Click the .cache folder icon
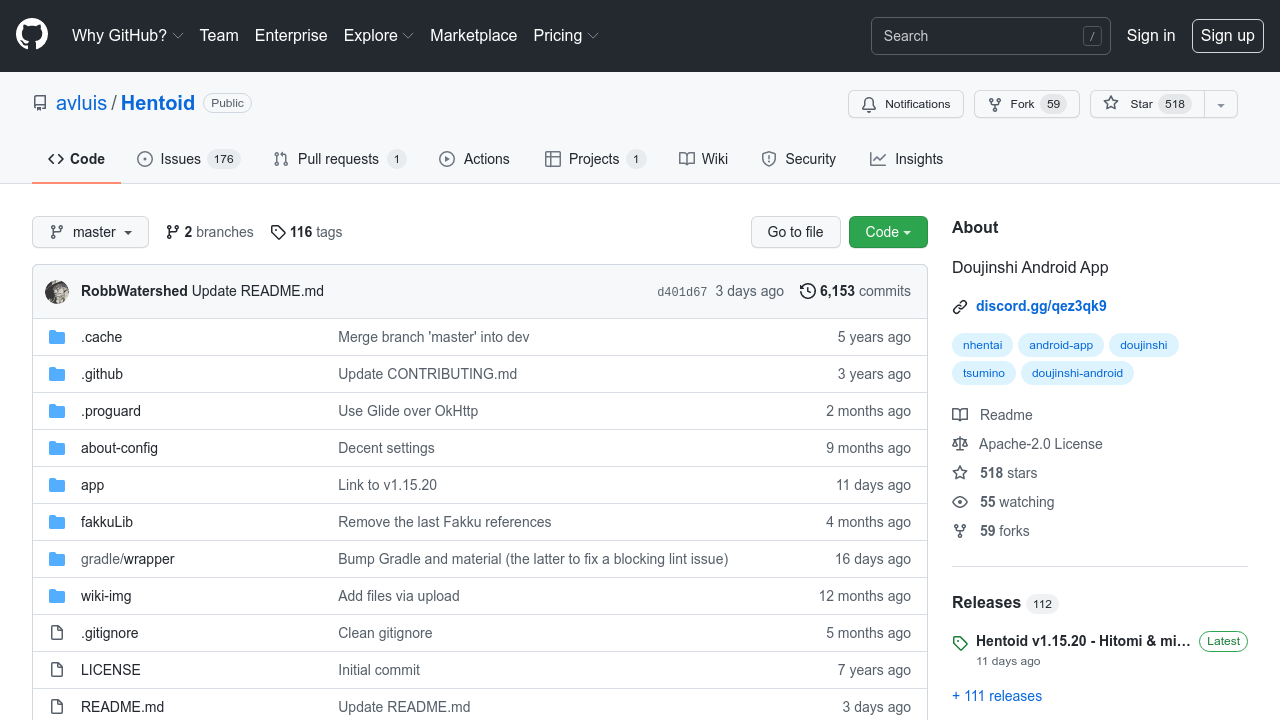 pyautogui.click(x=57, y=337)
